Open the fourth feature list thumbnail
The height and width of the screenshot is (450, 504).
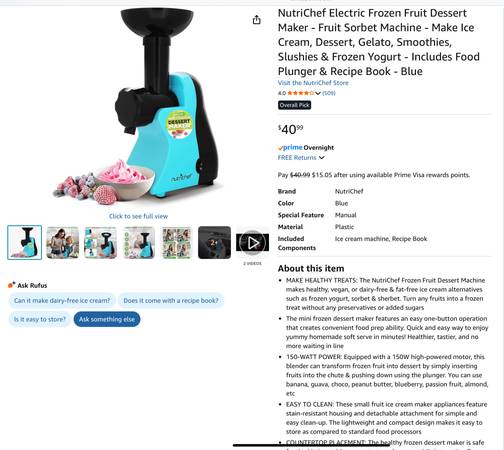(138, 242)
